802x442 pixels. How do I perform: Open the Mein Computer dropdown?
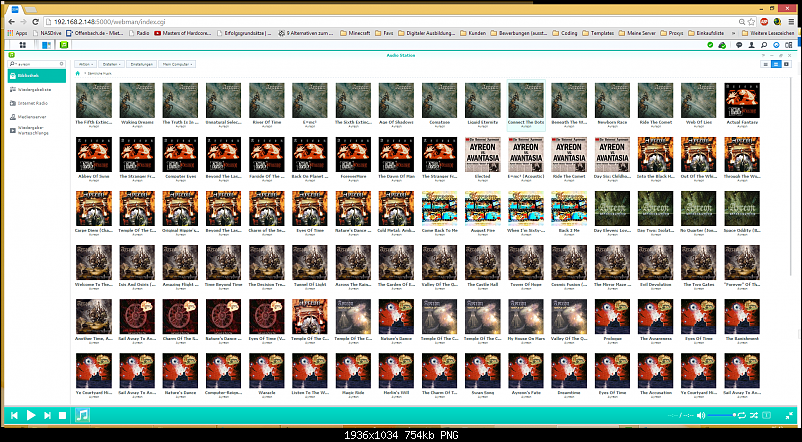pyautogui.click(x=177, y=64)
